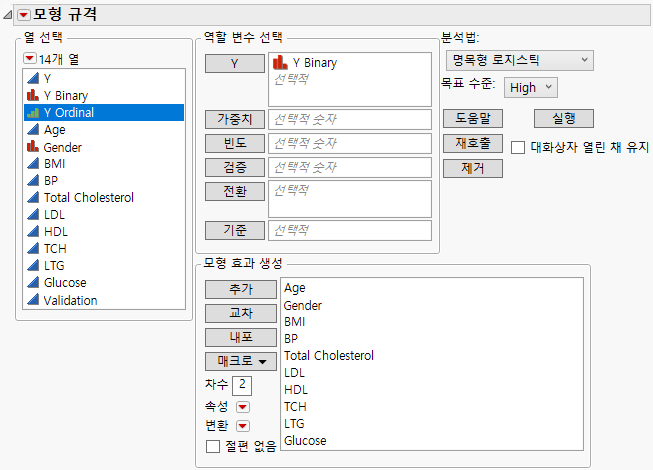Collapse the 모형 규격 outline disclosure triangle

pyautogui.click(x=8, y=15)
